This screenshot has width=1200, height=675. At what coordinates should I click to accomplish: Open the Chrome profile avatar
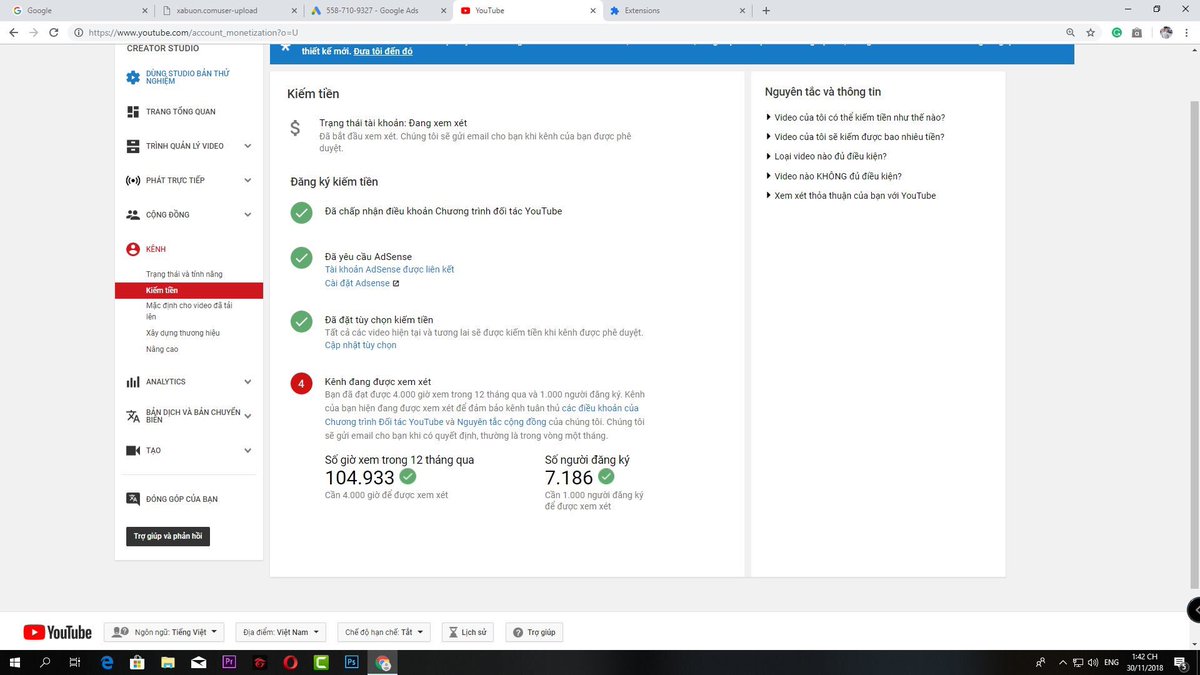(x=1166, y=32)
